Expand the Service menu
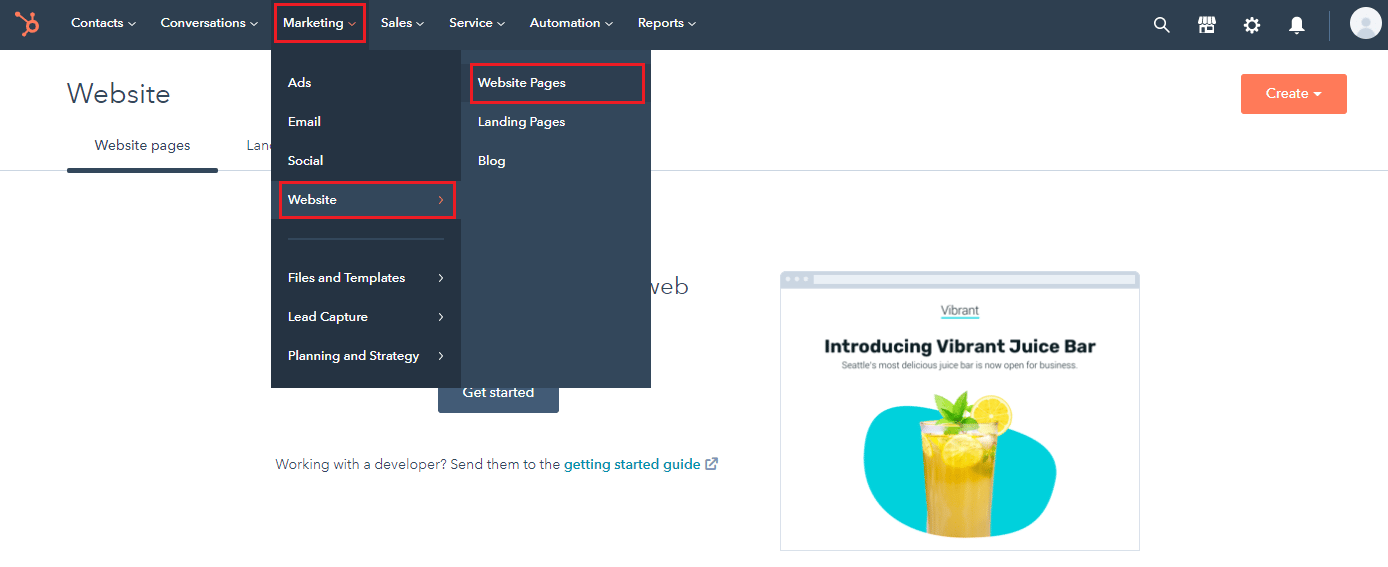This screenshot has height=567, width=1388. click(477, 23)
